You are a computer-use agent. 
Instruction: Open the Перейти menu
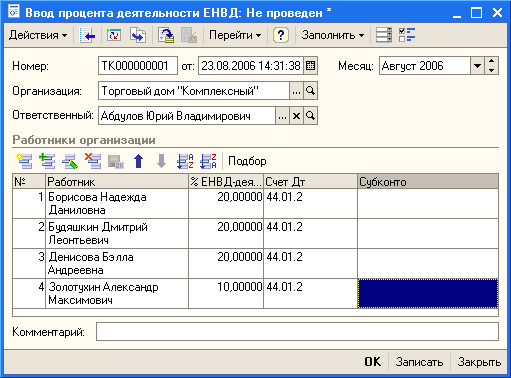[235, 35]
